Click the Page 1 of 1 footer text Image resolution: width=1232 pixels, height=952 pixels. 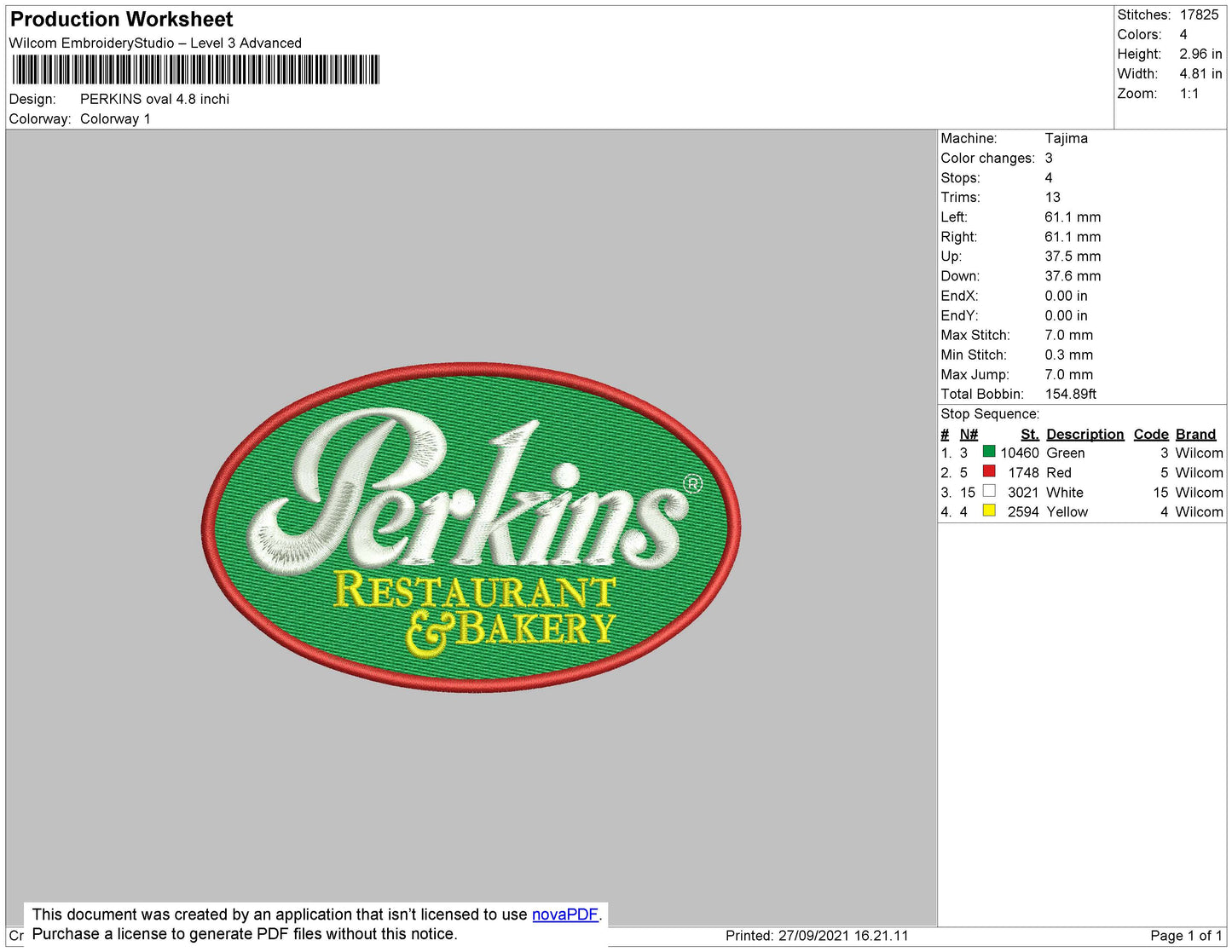pyautogui.click(x=1186, y=935)
